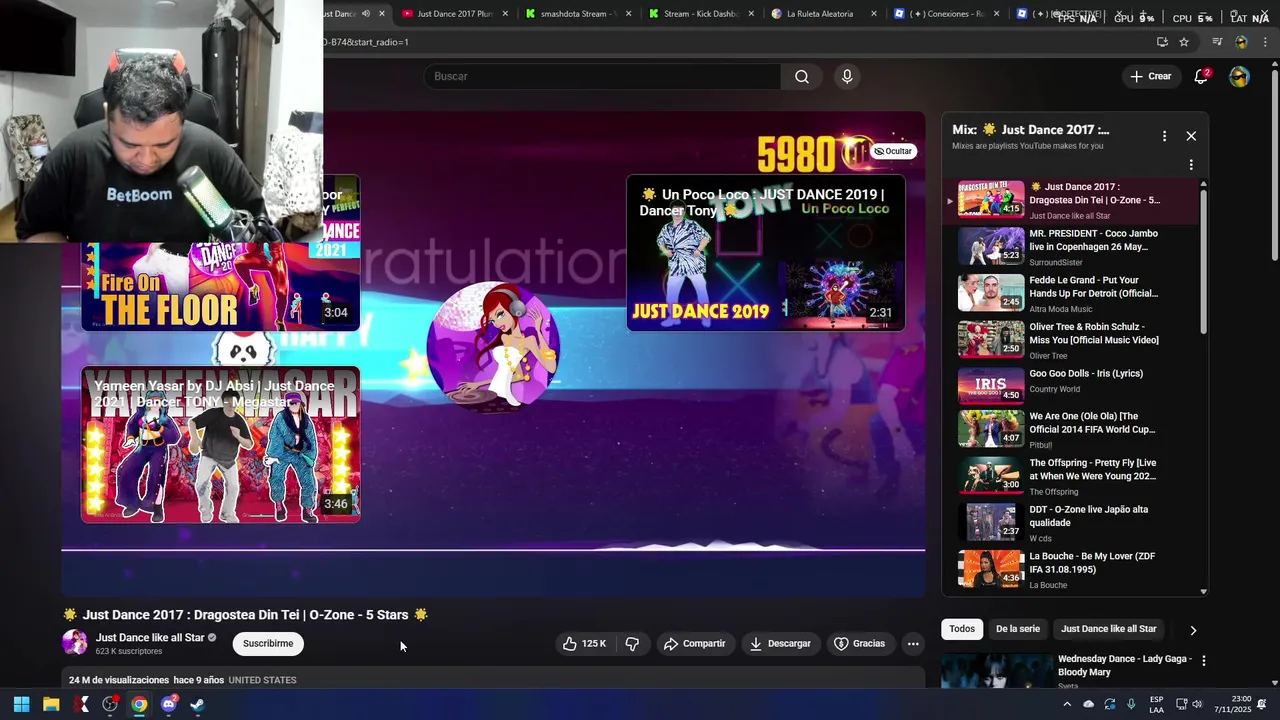
Task: Select the Todos filter chip
Action: click(962, 629)
